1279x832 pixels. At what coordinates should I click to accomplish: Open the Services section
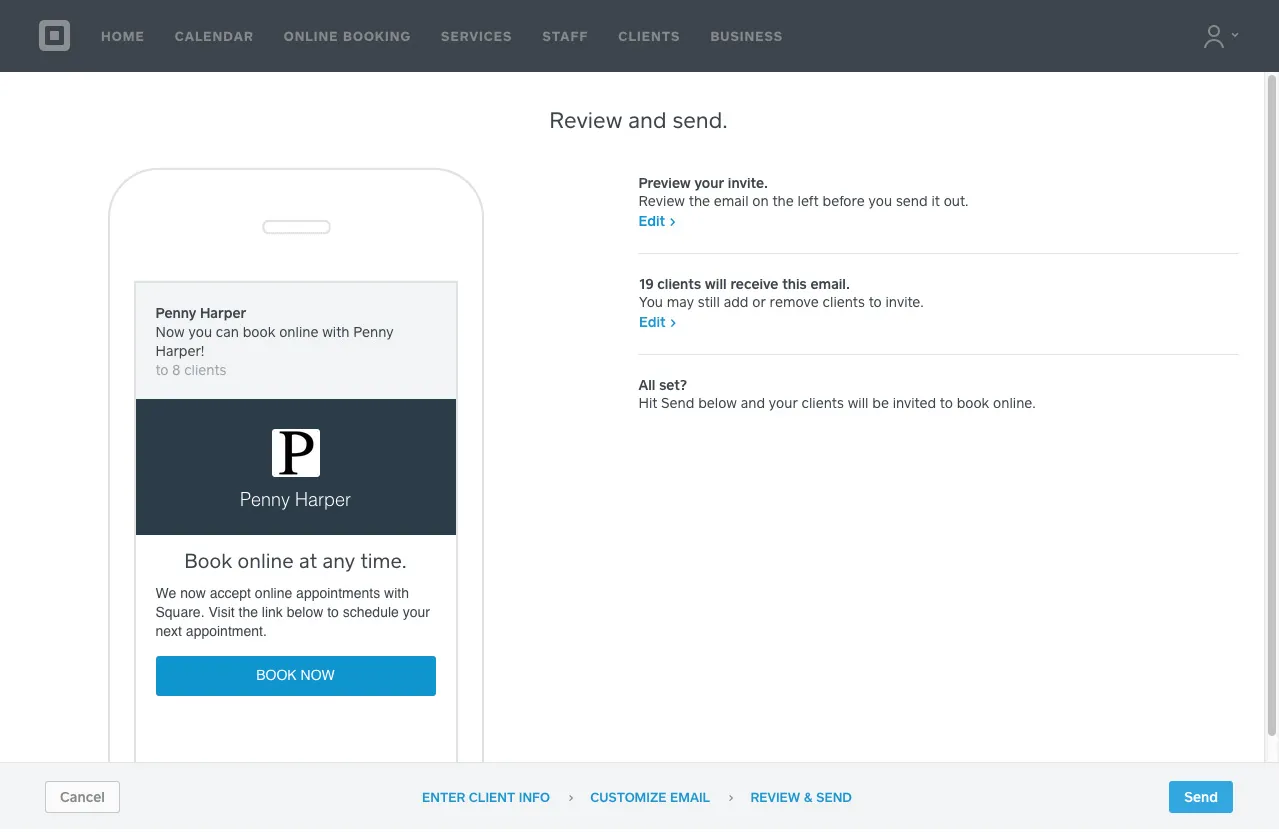pyautogui.click(x=476, y=36)
